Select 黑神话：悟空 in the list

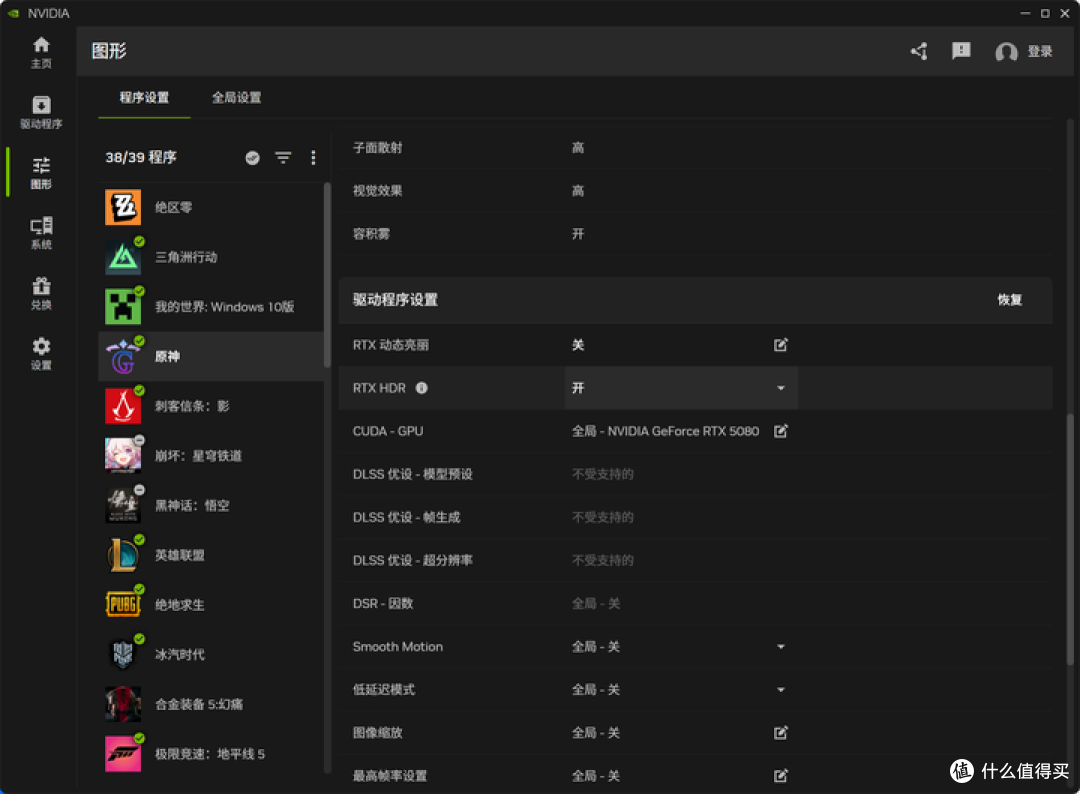click(211, 505)
